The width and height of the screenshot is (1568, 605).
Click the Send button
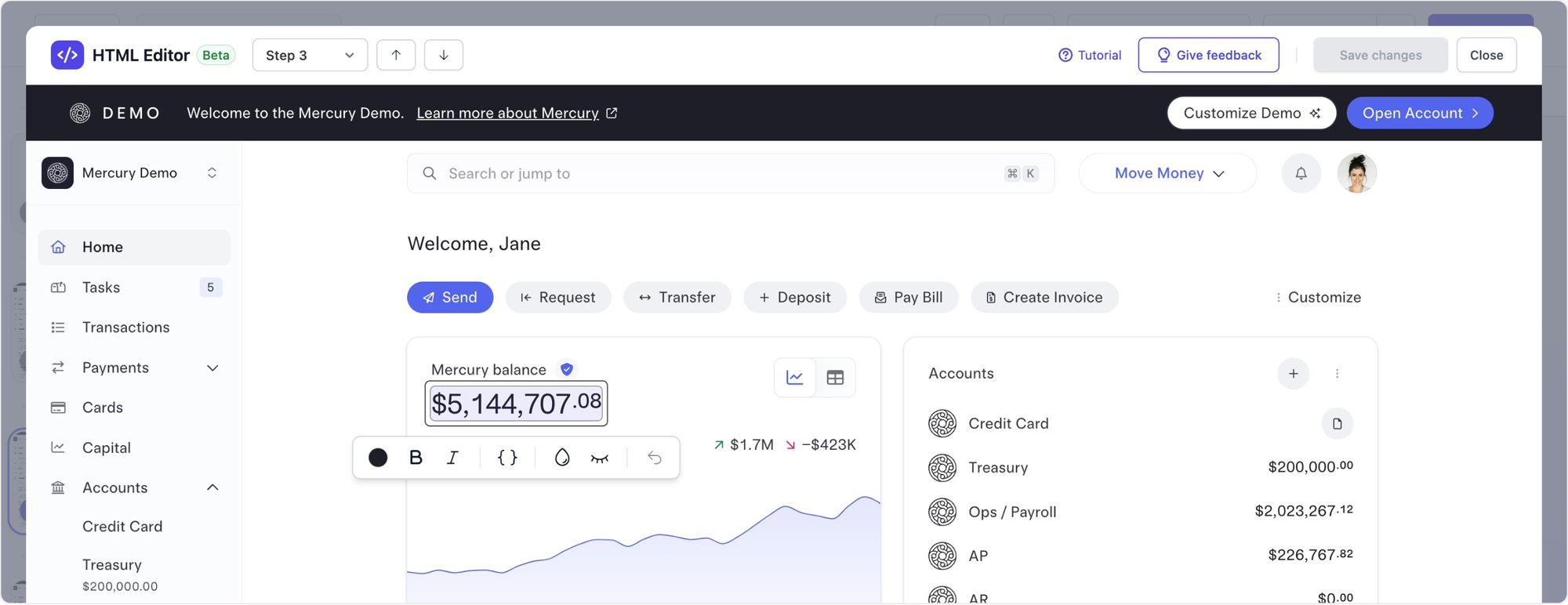450,297
